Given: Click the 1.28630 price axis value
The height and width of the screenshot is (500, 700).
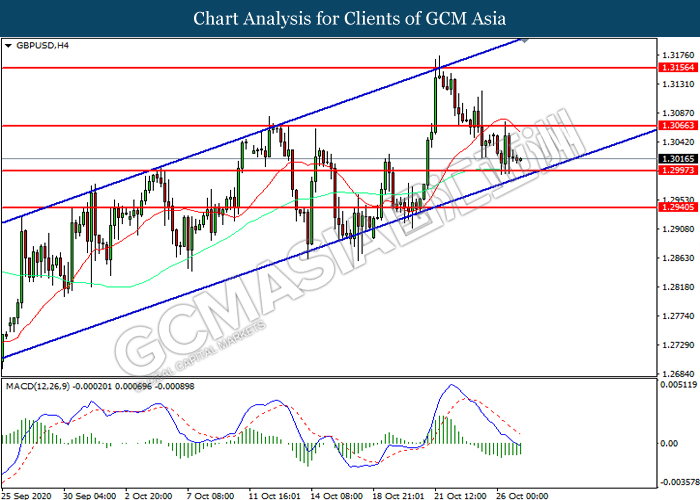Looking at the screenshot, I should [x=679, y=258].
